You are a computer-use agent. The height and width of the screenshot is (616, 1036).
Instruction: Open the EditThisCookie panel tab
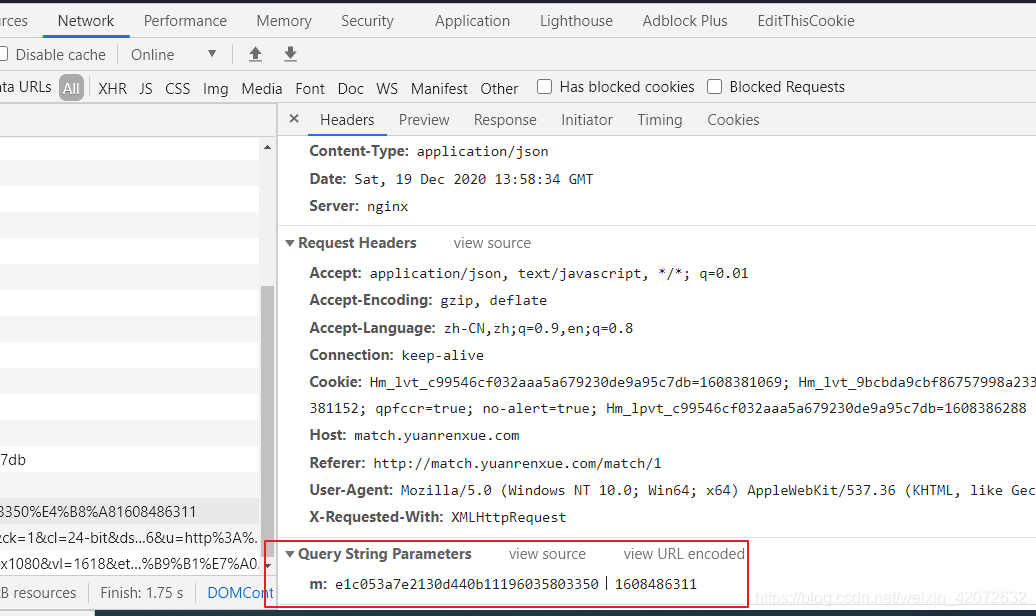[x=806, y=20]
